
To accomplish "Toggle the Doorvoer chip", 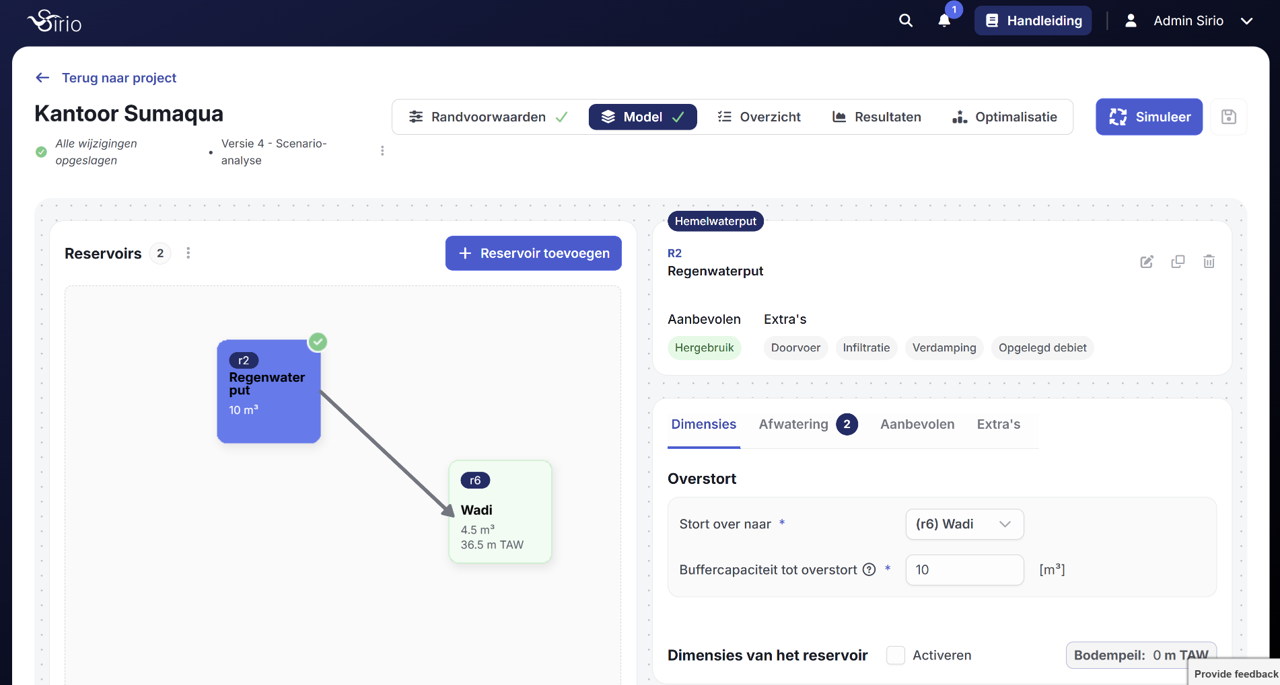I will point(795,348).
